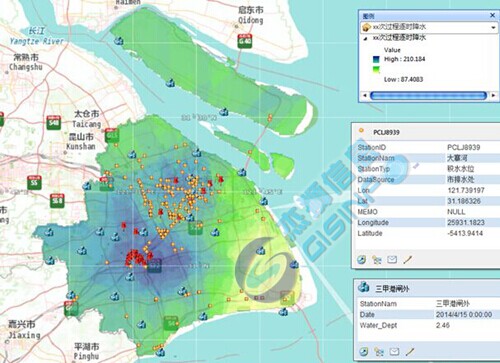Select the Water_Dept row in station popup
This screenshot has width=500, height=363.
coord(428,325)
